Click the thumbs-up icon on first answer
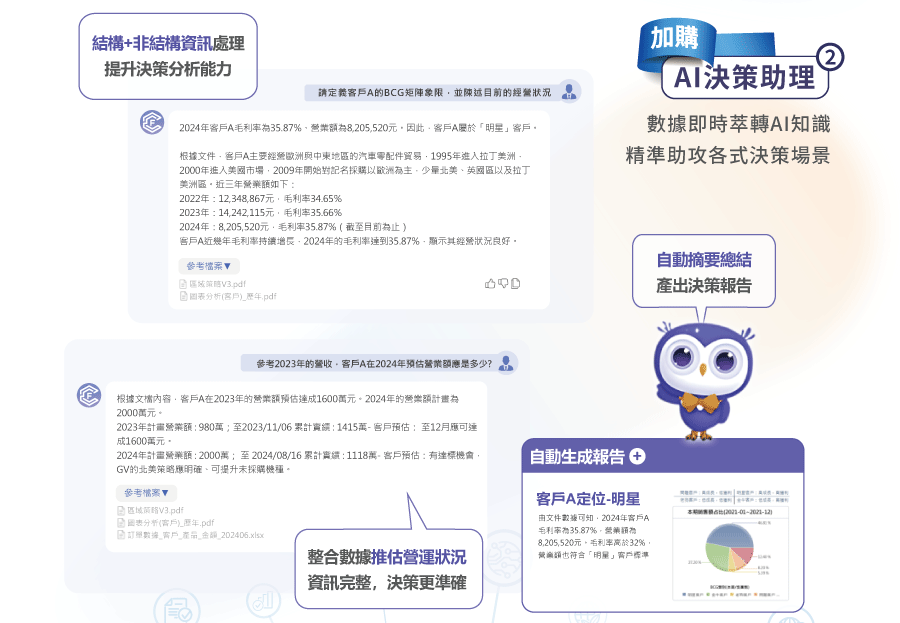 (x=490, y=283)
